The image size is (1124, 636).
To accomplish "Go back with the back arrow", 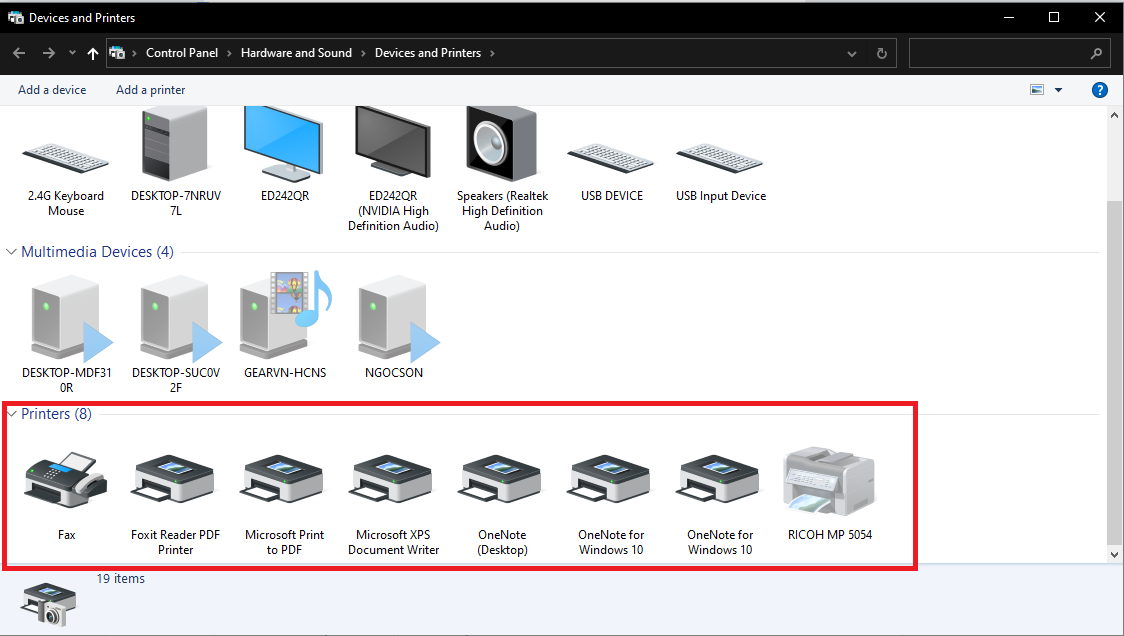I will pyautogui.click(x=19, y=53).
